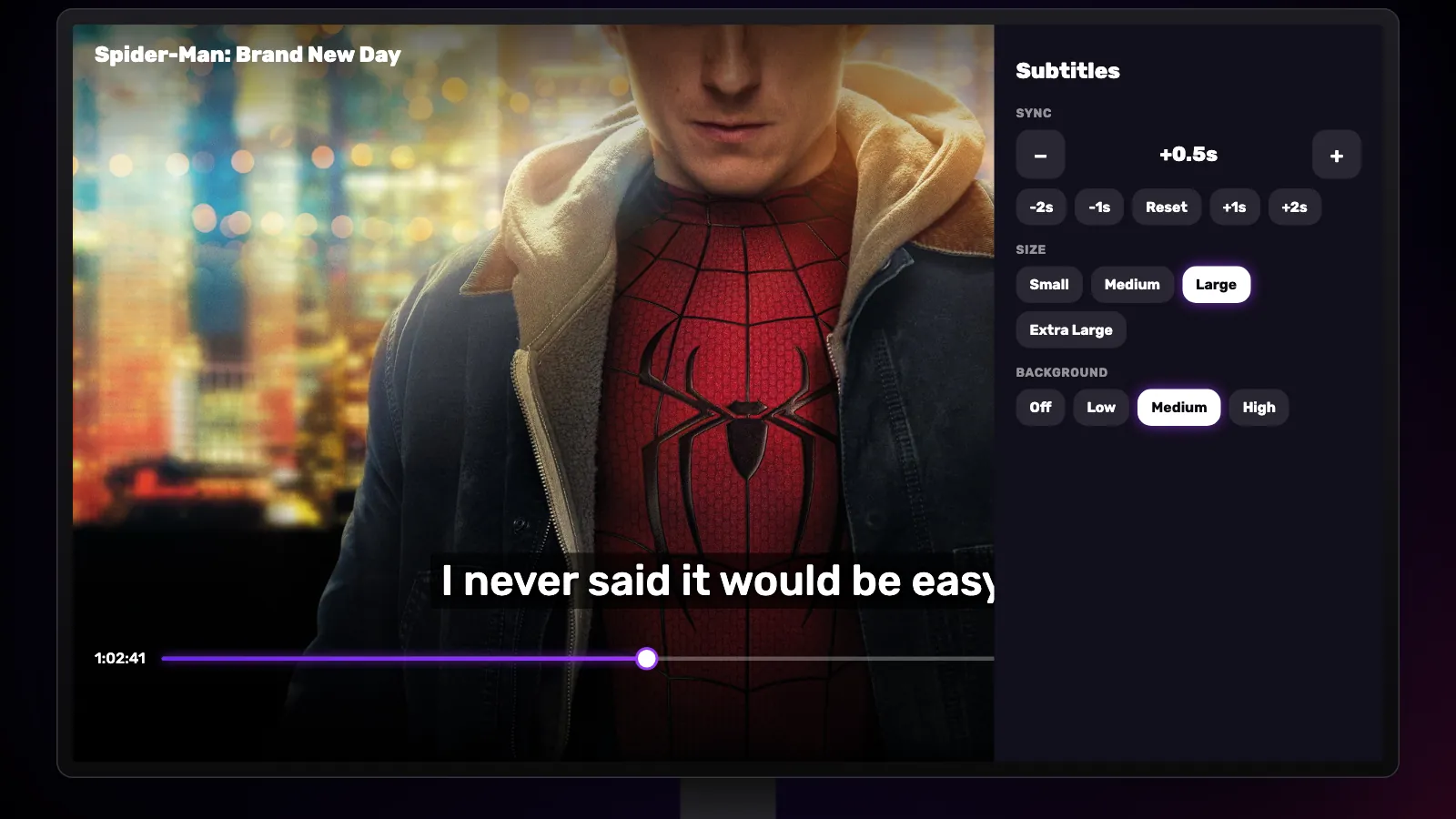Click the SYNC section label
The width and height of the screenshot is (1456, 819).
(x=1034, y=113)
